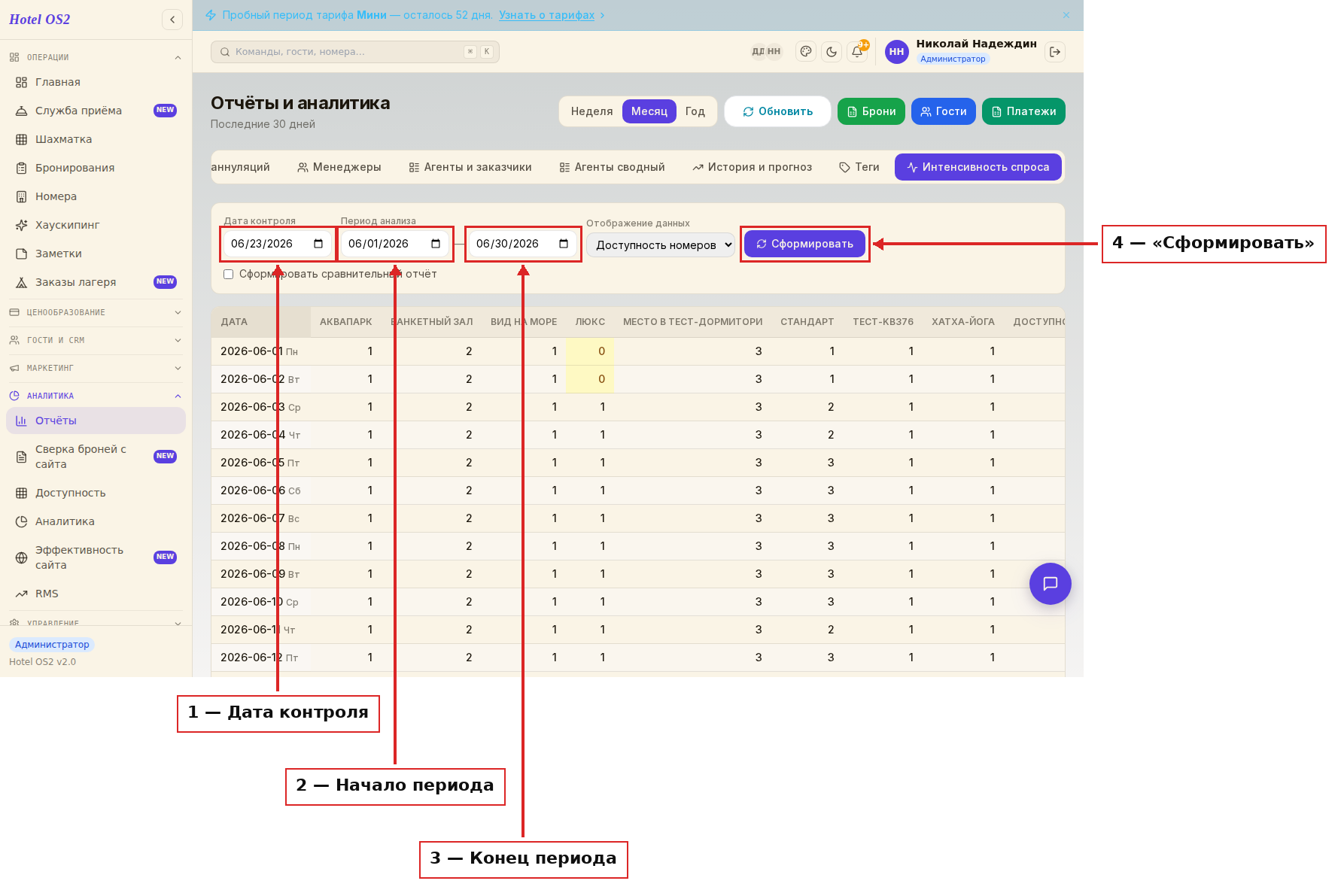Follow the Узнать о тарифах link
This screenshot has width=1344, height=896.
click(x=547, y=15)
